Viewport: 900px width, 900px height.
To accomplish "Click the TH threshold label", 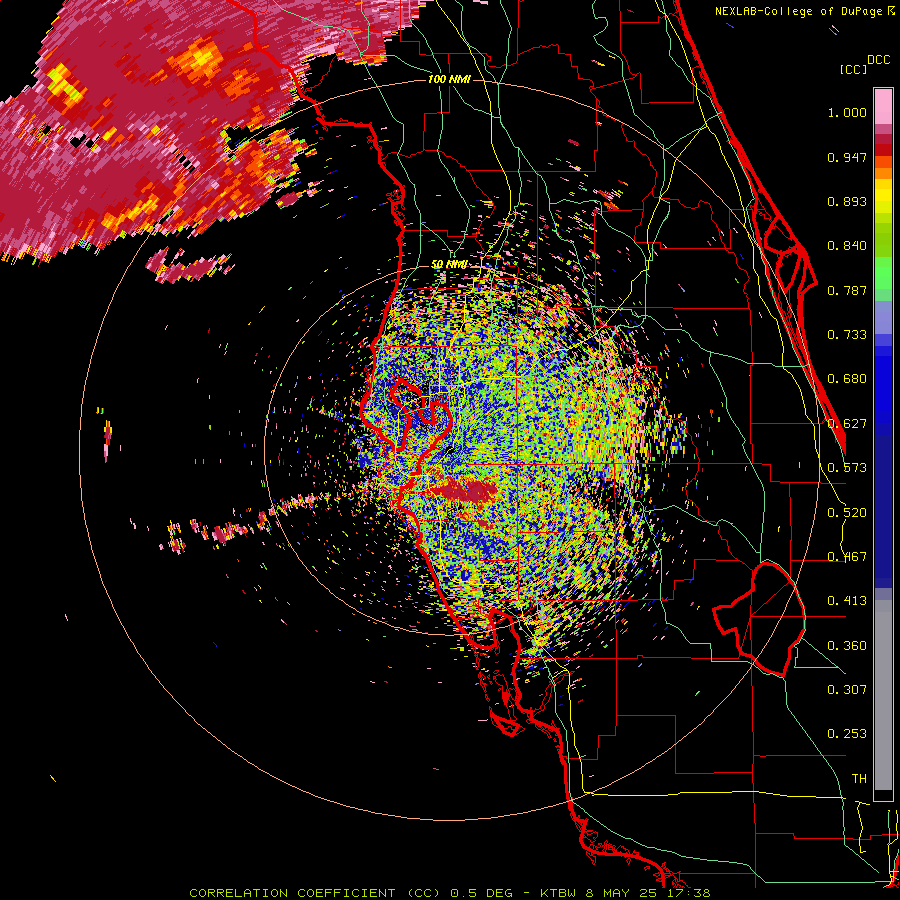I will pyautogui.click(x=859, y=779).
